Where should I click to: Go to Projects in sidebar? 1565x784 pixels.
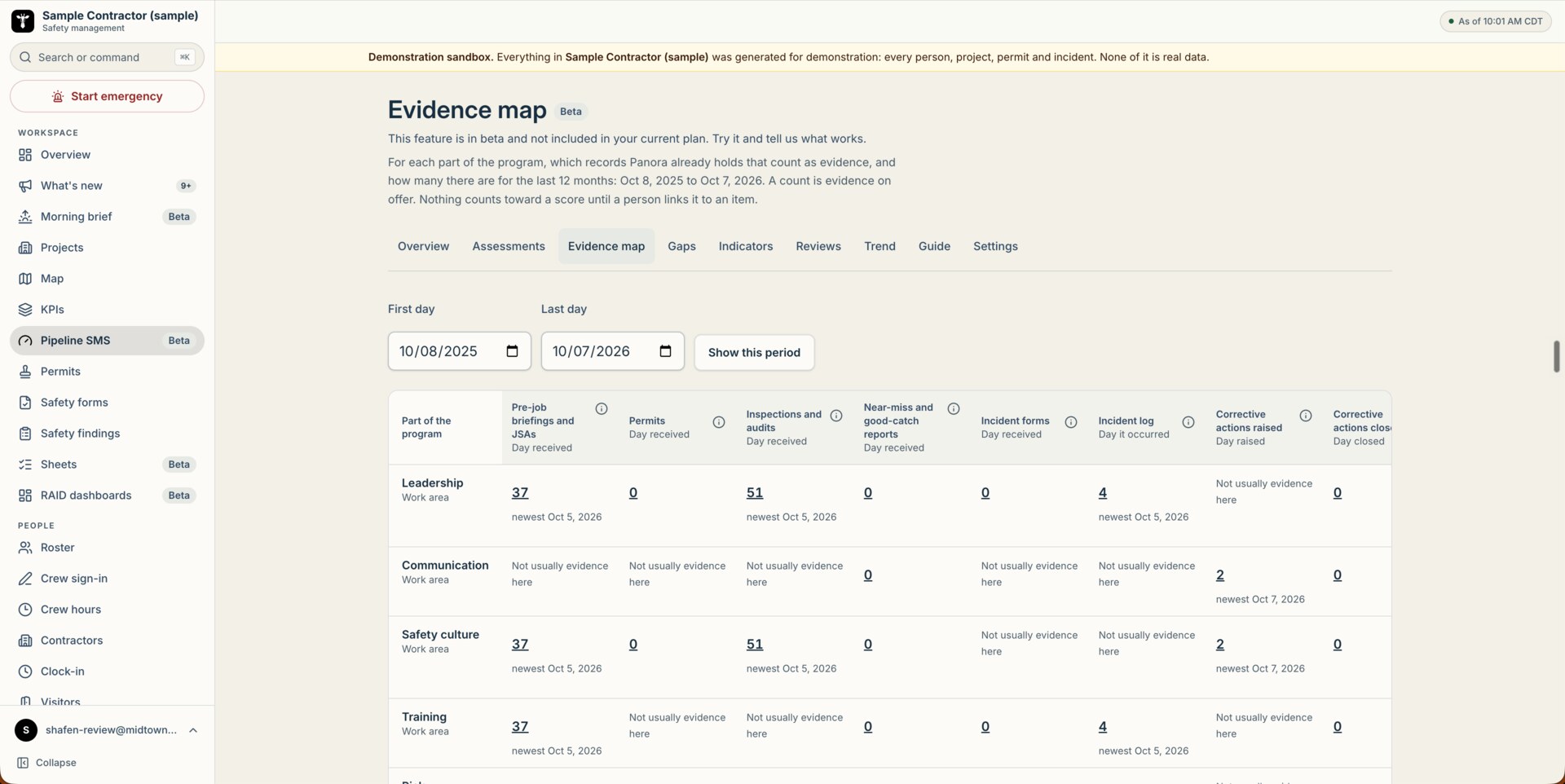point(107,248)
